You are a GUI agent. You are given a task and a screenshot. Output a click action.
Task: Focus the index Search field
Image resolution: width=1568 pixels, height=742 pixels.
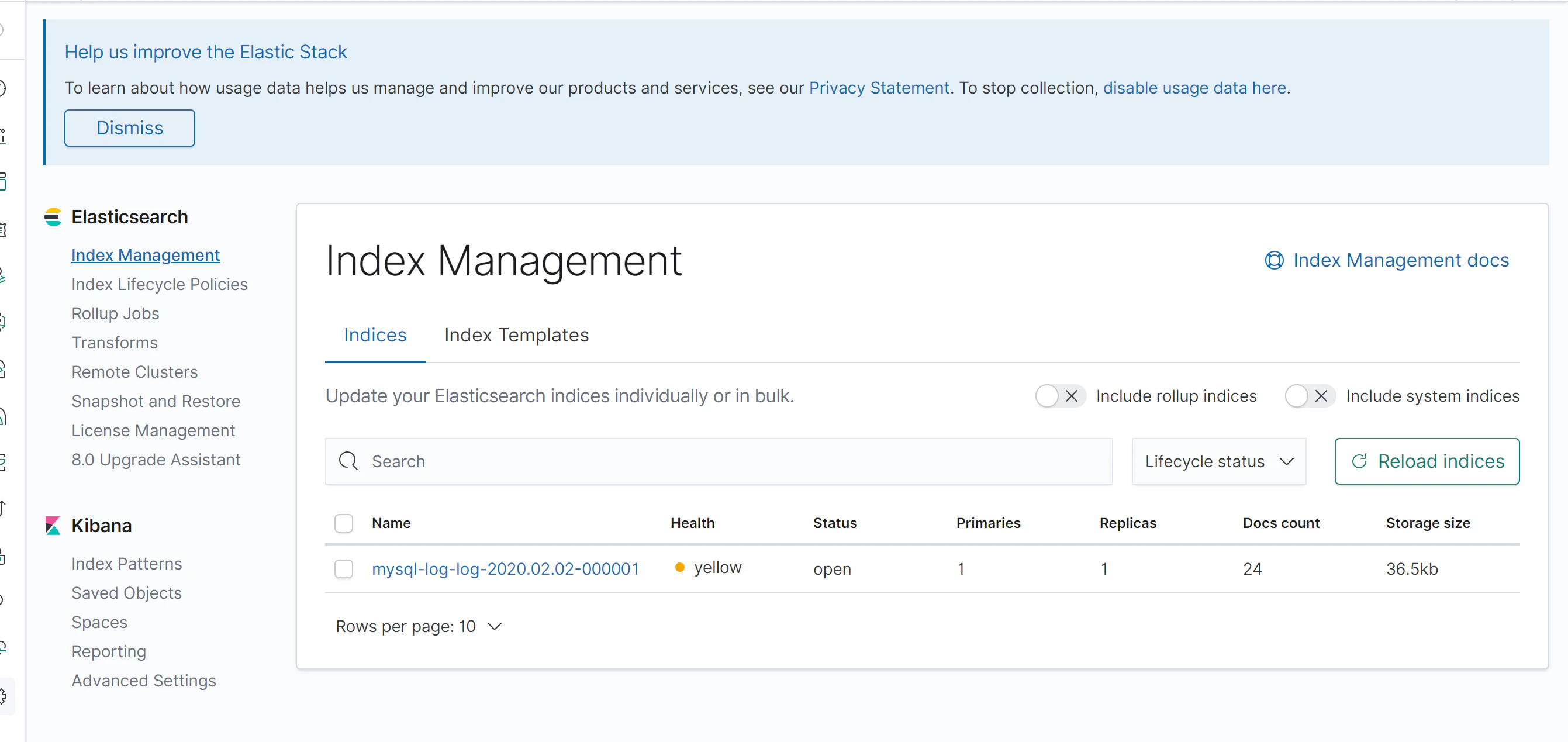click(x=719, y=461)
